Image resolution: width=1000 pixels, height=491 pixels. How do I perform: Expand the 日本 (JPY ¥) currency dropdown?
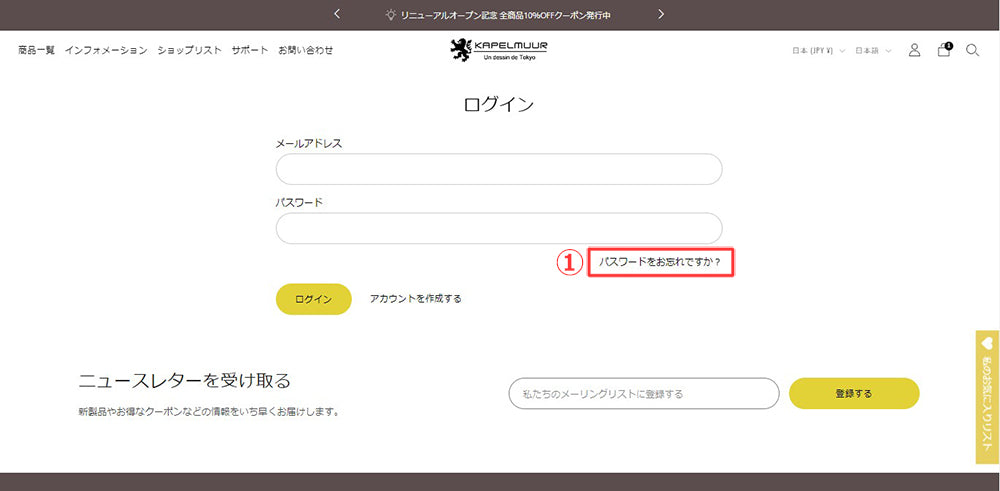tap(818, 50)
